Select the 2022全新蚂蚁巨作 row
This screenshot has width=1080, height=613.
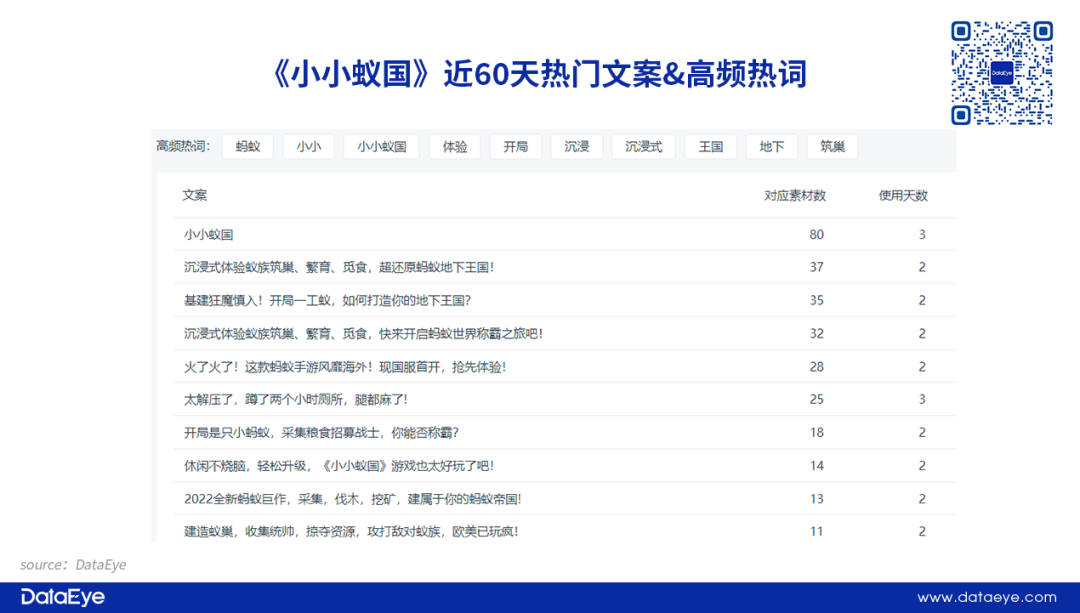352,499
